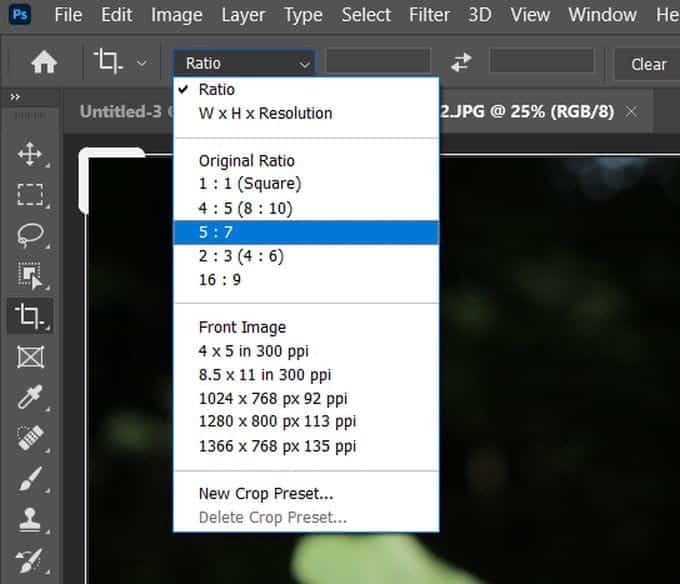Select the Clone Stamp tool
This screenshot has height=584, width=680.
point(30,519)
